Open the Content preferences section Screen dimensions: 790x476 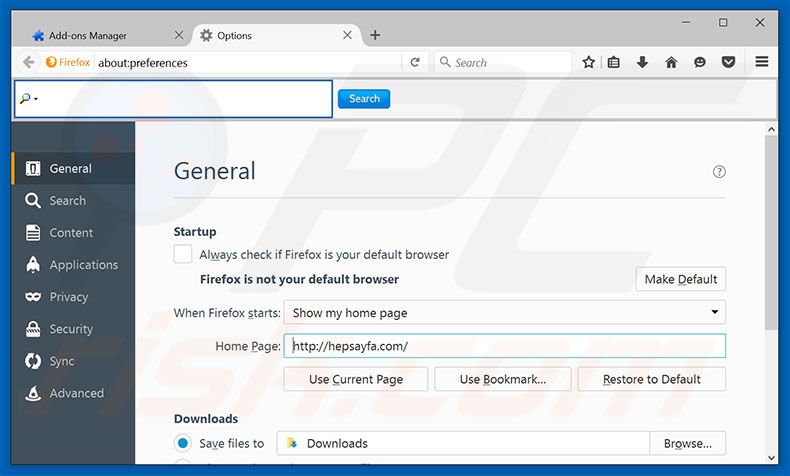coord(73,233)
